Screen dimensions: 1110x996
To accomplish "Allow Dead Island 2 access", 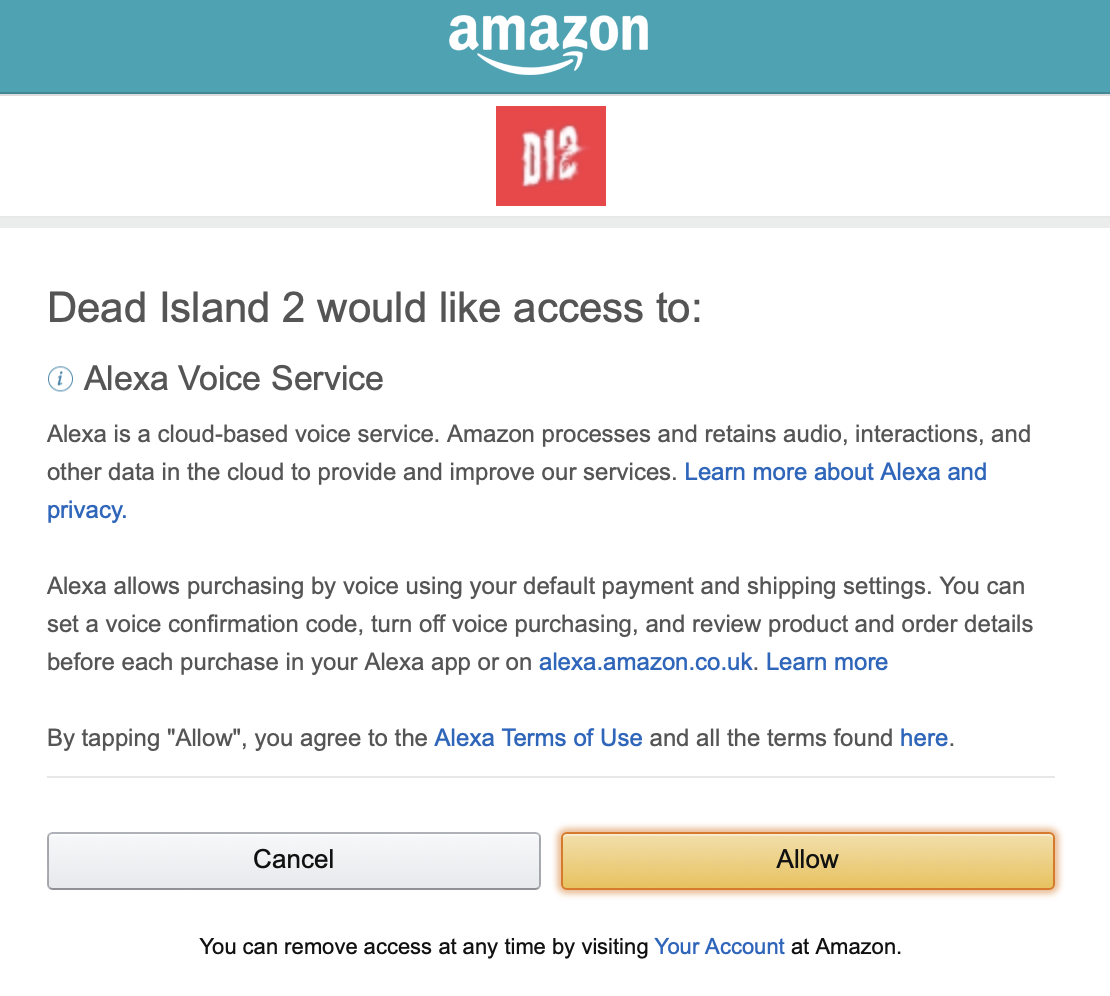I will (808, 860).
